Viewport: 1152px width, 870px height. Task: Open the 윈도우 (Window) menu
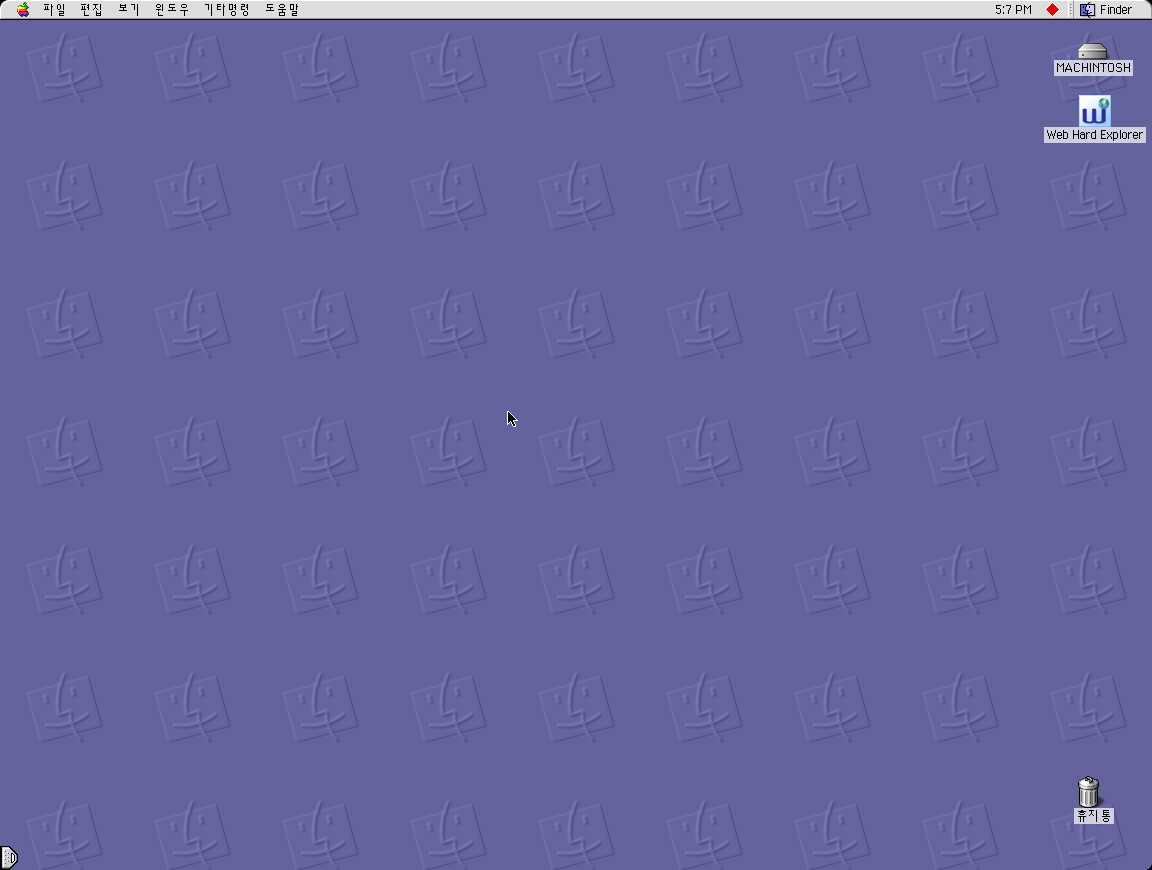tap(172, 10)
